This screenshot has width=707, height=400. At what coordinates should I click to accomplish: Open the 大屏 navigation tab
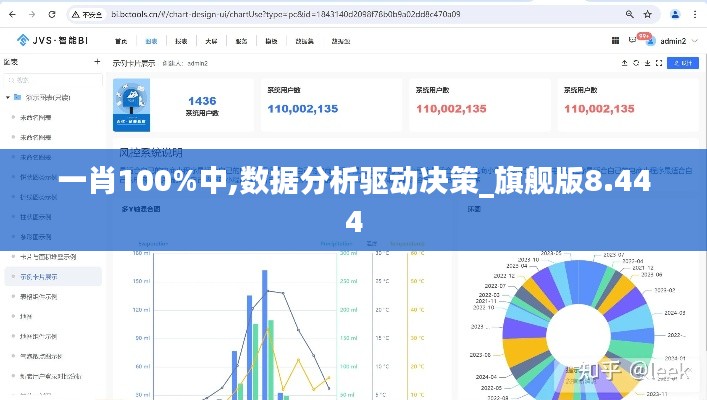211,41
